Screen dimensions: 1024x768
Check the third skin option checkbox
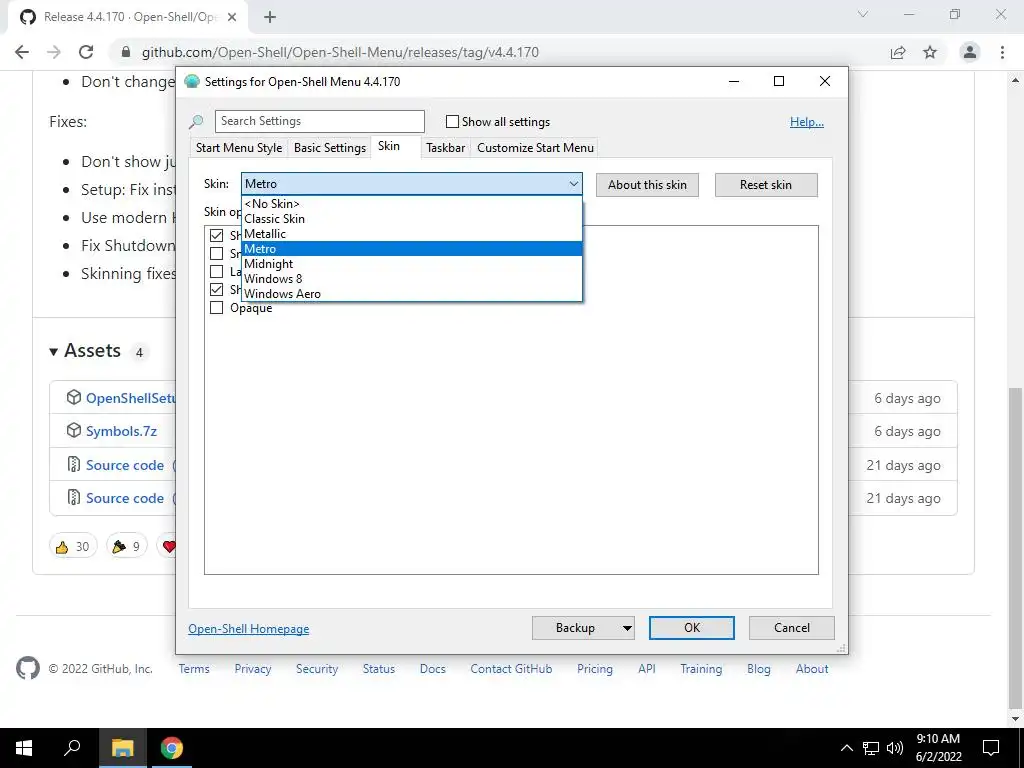(x=216, y=271)
